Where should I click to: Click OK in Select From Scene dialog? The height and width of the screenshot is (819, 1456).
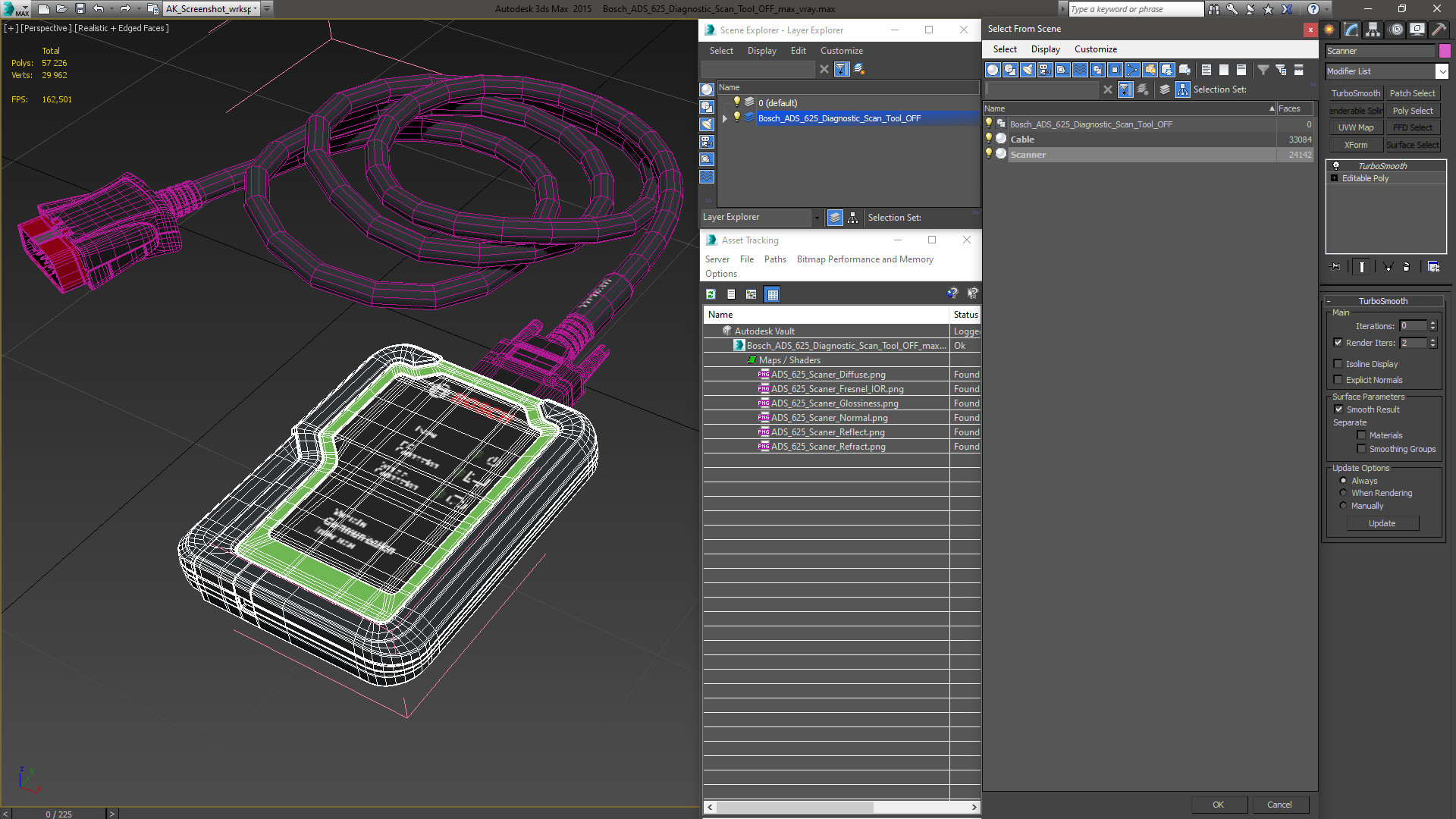1218,805
